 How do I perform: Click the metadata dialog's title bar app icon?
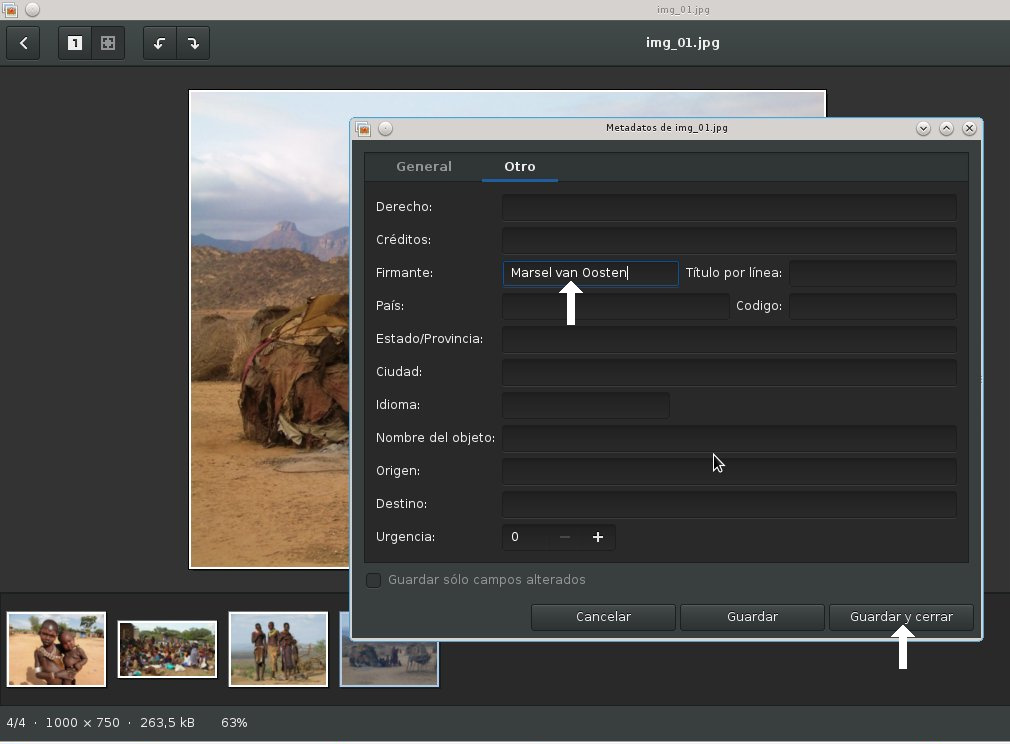(363, 129)
